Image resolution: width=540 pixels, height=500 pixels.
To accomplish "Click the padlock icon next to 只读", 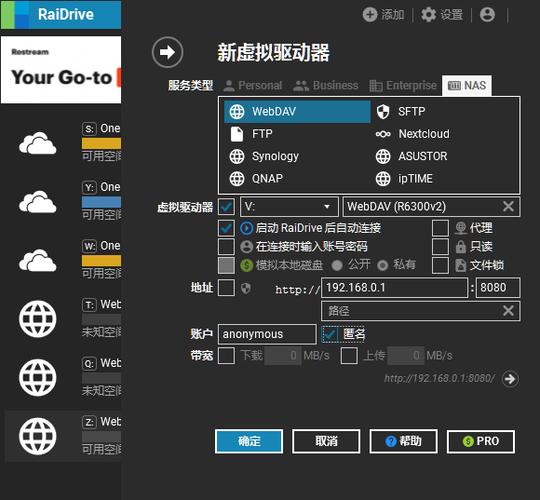I will click(x=460, y=247).
